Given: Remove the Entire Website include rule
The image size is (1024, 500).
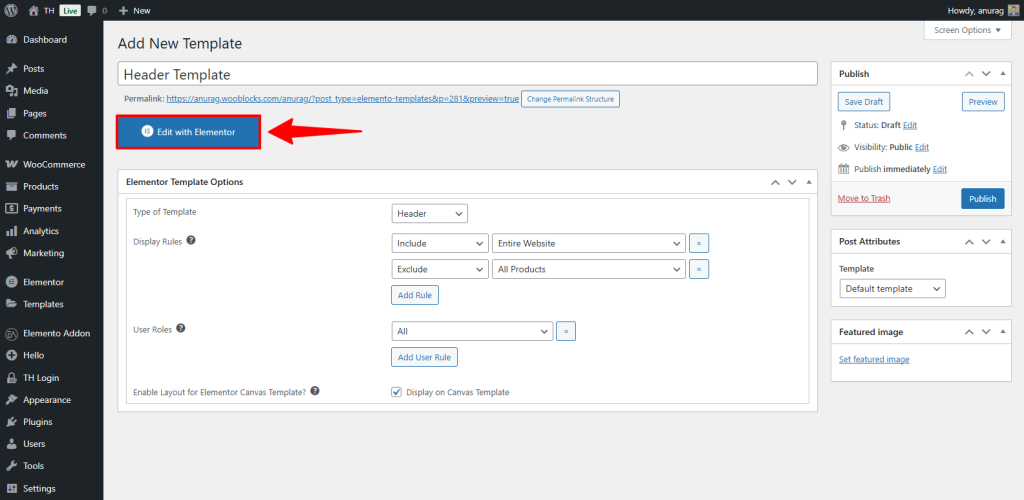Looking at the screenshot, I should point(700,243).
